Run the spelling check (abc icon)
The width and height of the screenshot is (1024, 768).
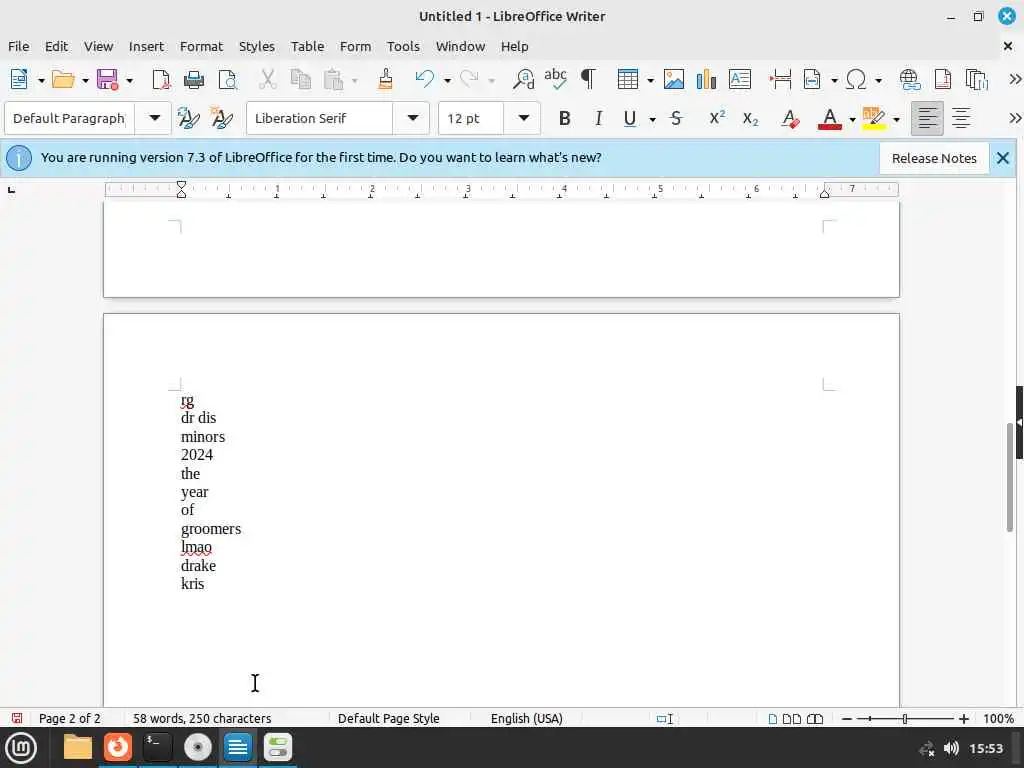[x=556, y=79]
